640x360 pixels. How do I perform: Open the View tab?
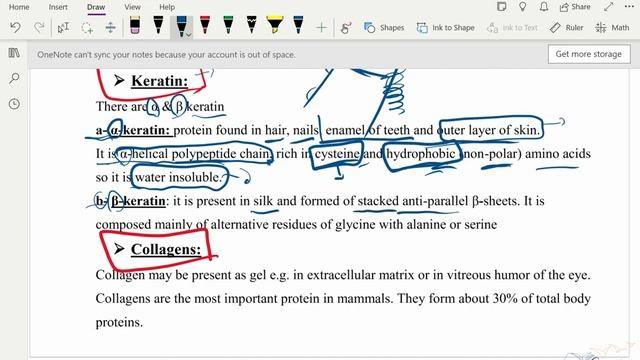coord(132,7)
